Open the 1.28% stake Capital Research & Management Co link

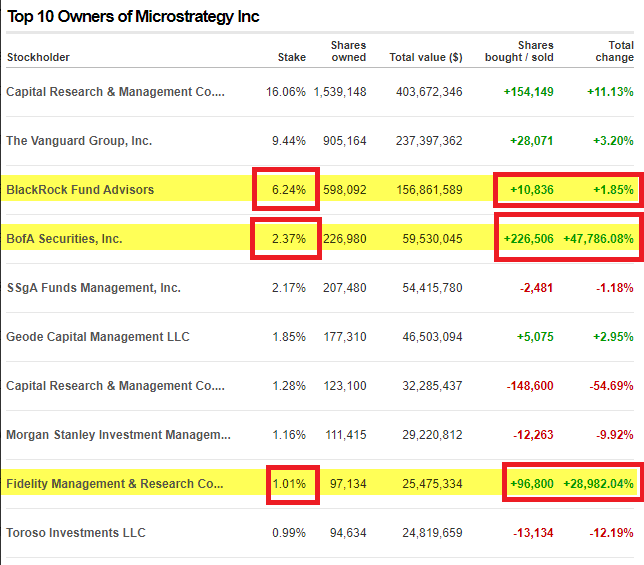pyautogui.click(x=115, y=386)
